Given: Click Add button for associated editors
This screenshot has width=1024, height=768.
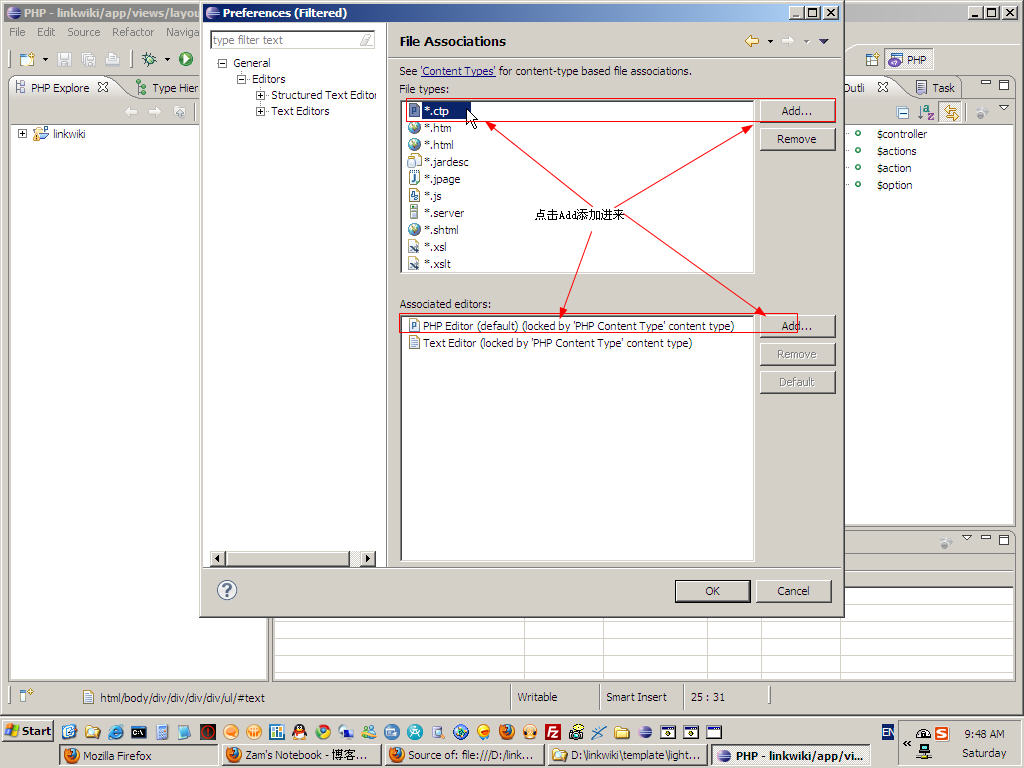Looking at the screenshot, I should pyautogui.click(x=797, y=326).
